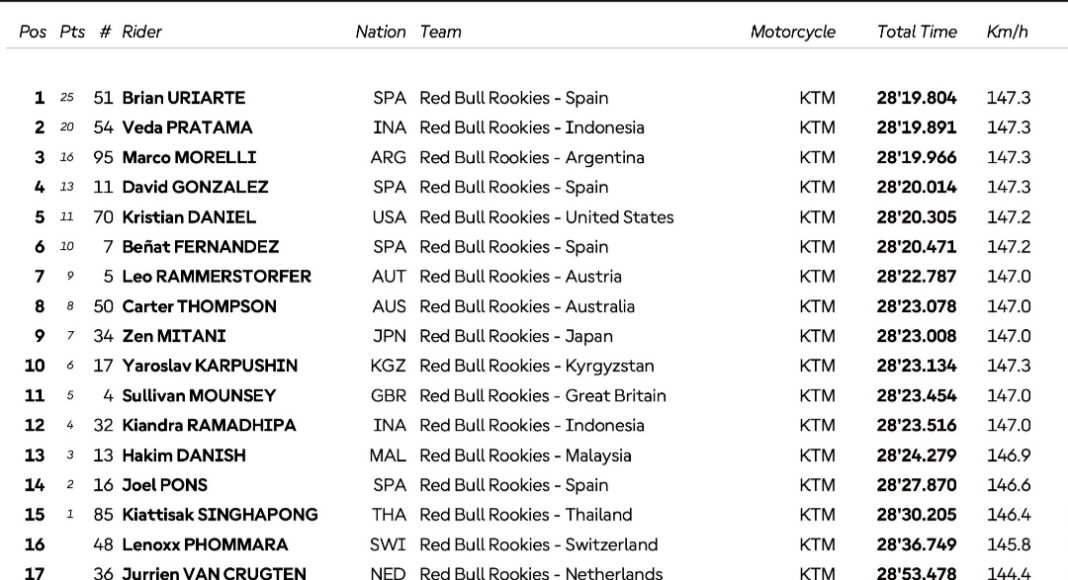Image resolution: width=1068 pixels, height=580 pixels.
Task: Click total time 28'19.804
Action: tap(916, 98)
